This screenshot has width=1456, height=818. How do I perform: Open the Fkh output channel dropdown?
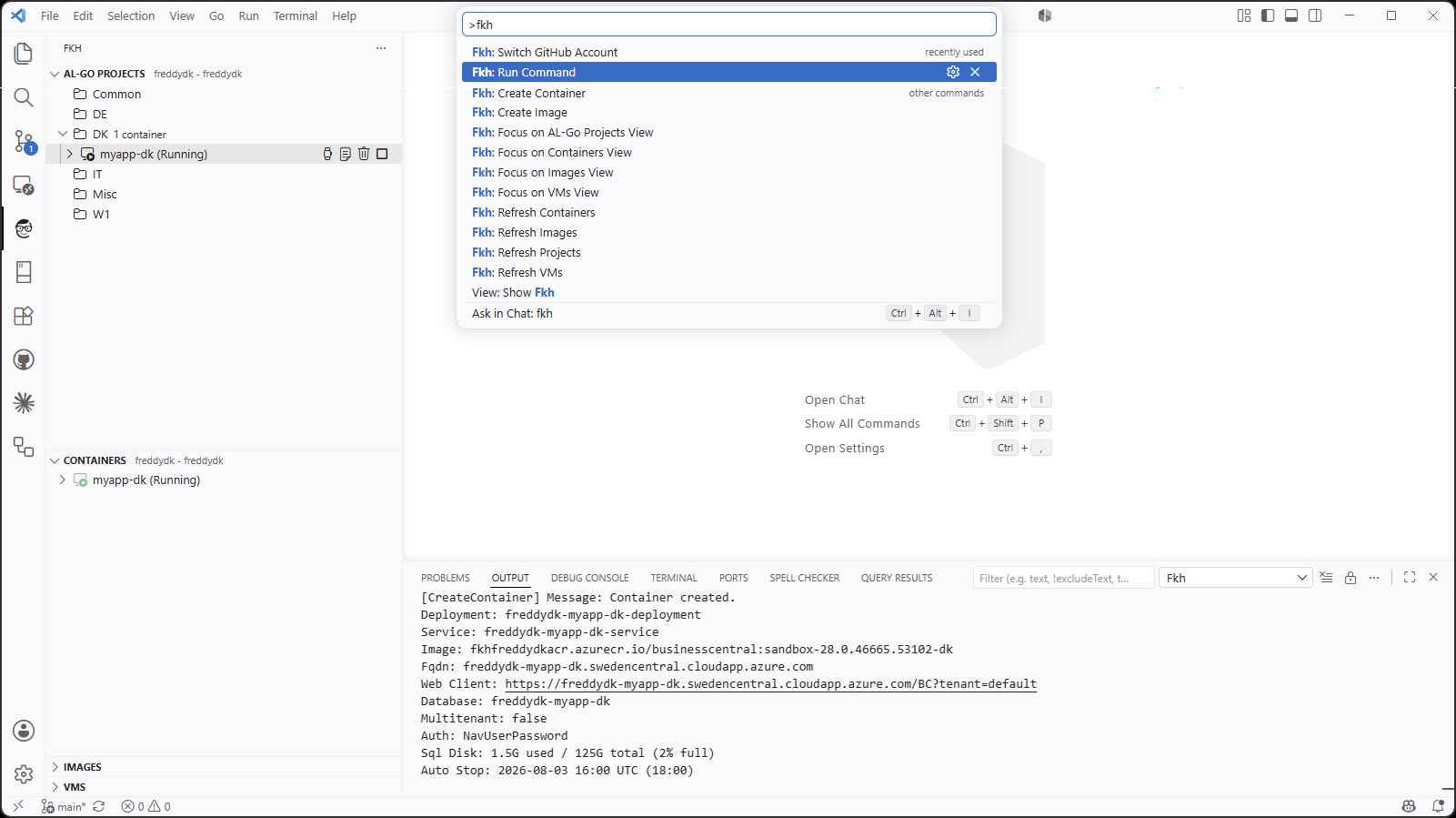pos(1235,578)
